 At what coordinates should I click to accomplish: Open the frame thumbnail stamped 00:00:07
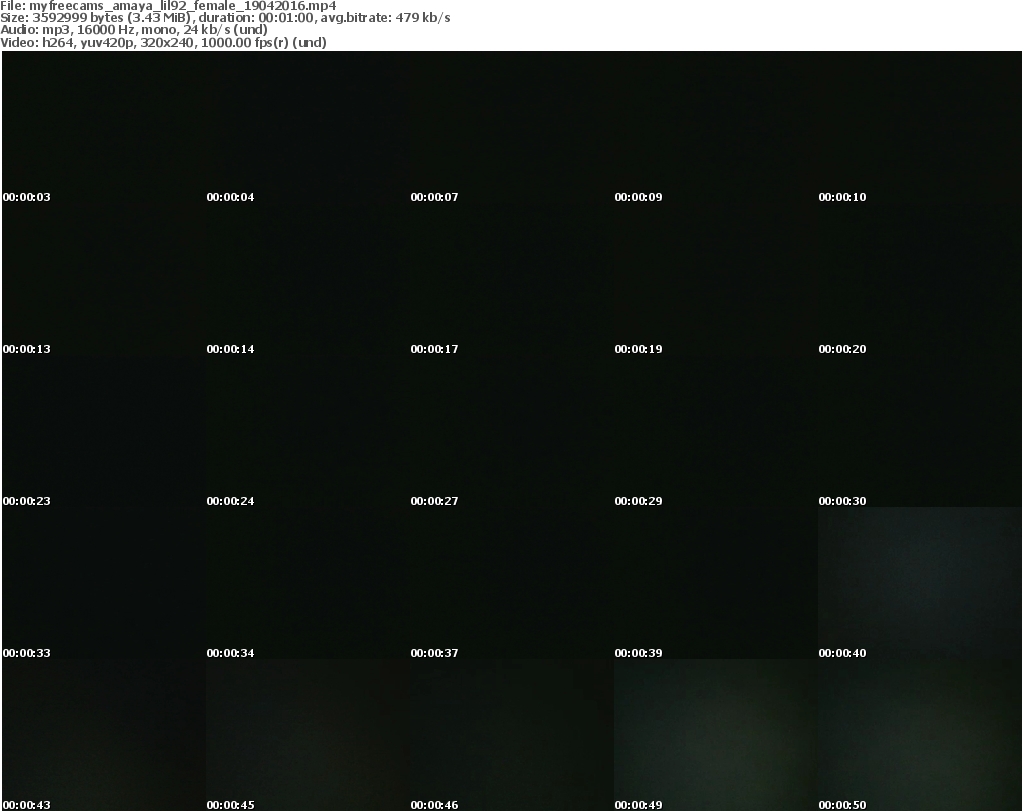point(511,127)
